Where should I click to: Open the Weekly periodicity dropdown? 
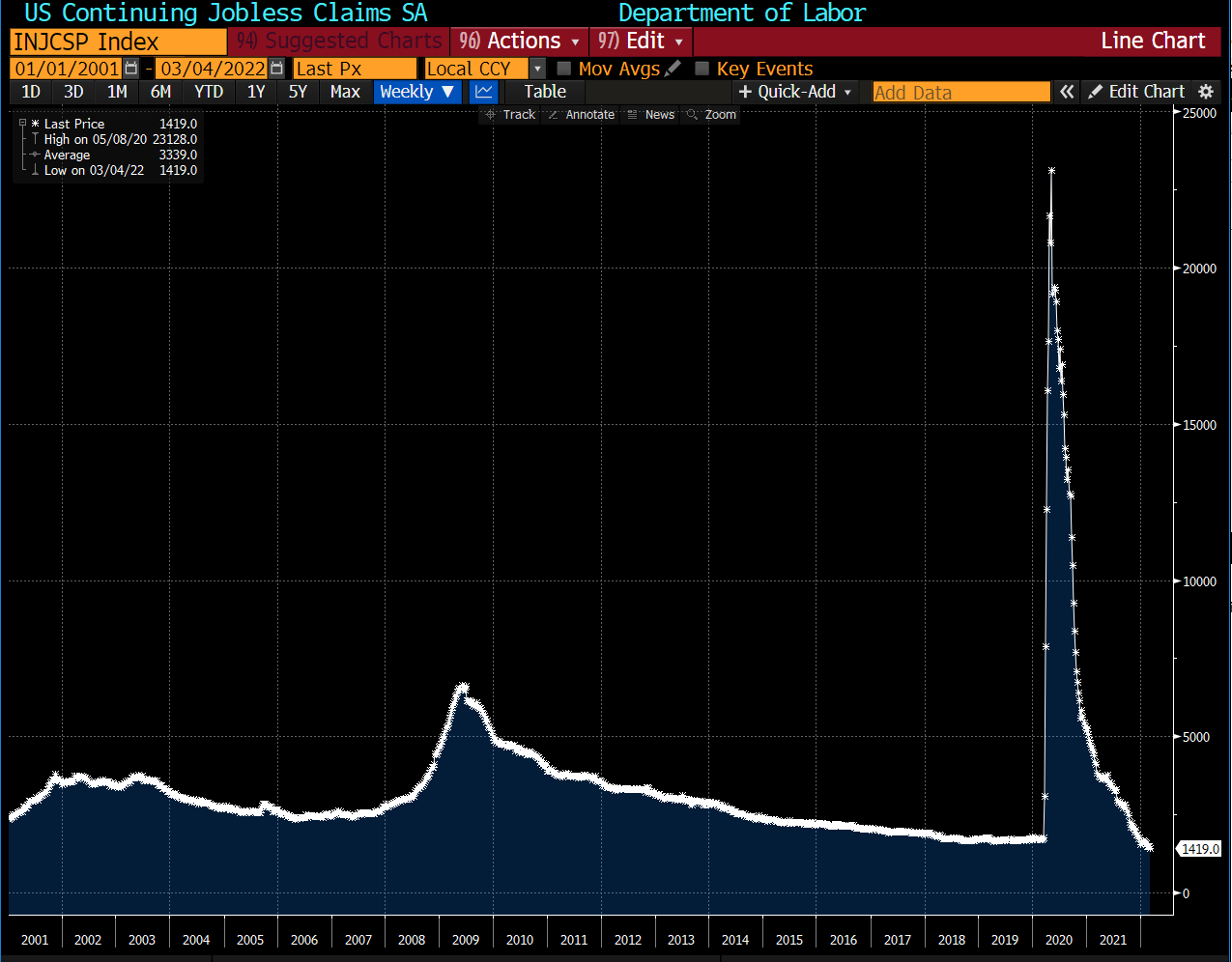416,92
